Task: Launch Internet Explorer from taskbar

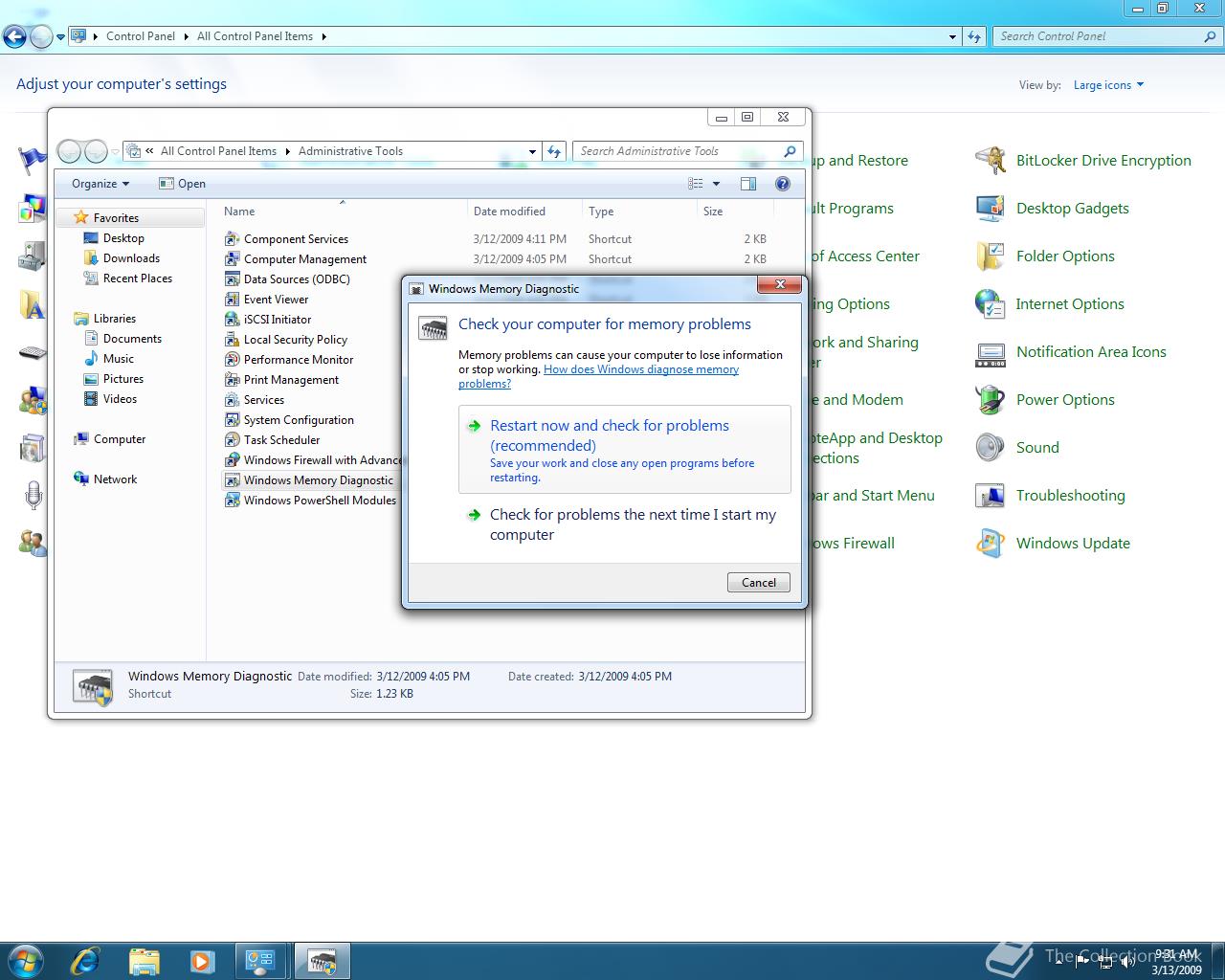Action: [85, 960]
